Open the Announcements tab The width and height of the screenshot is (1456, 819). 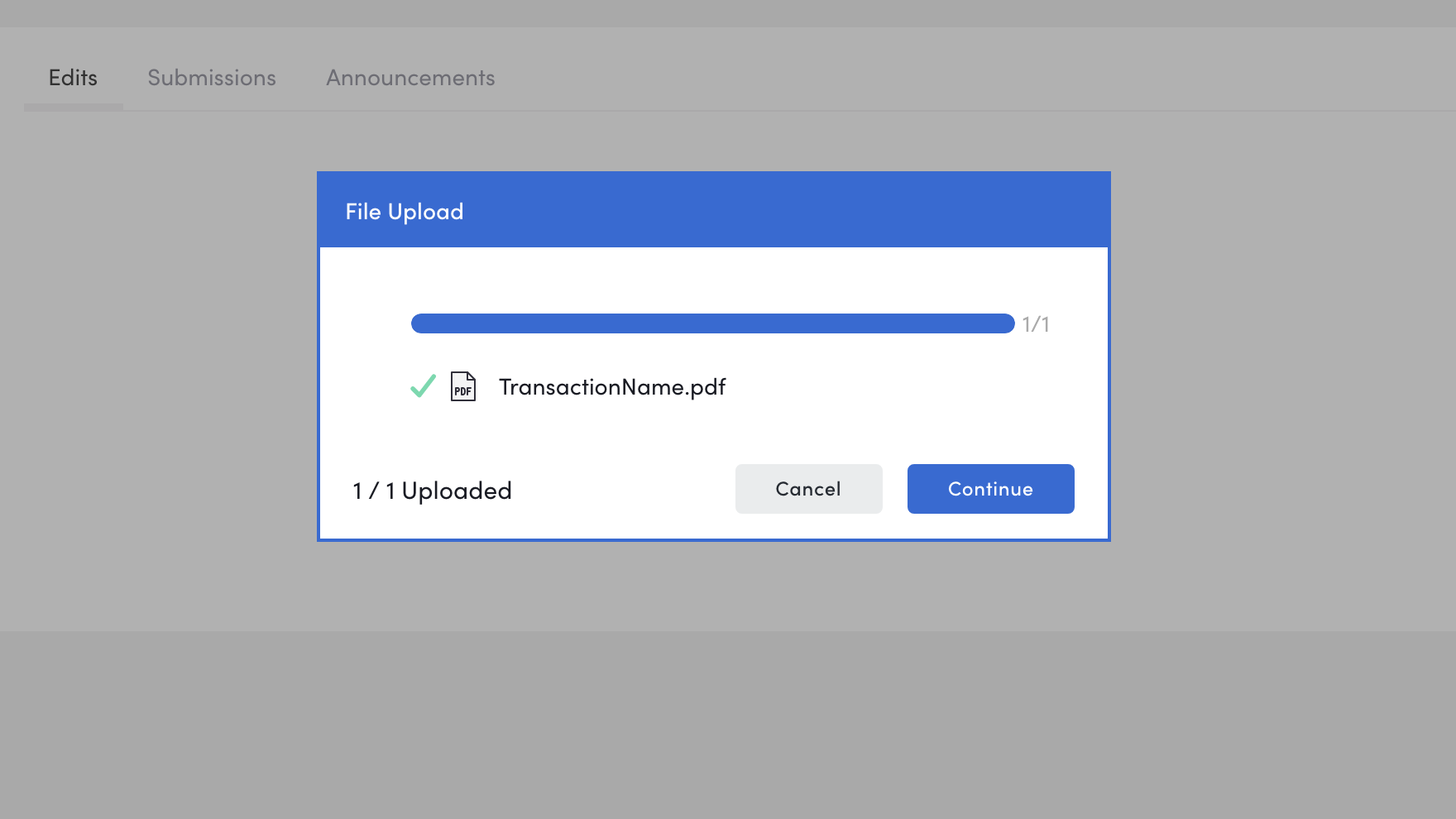[x=410, y=78]
